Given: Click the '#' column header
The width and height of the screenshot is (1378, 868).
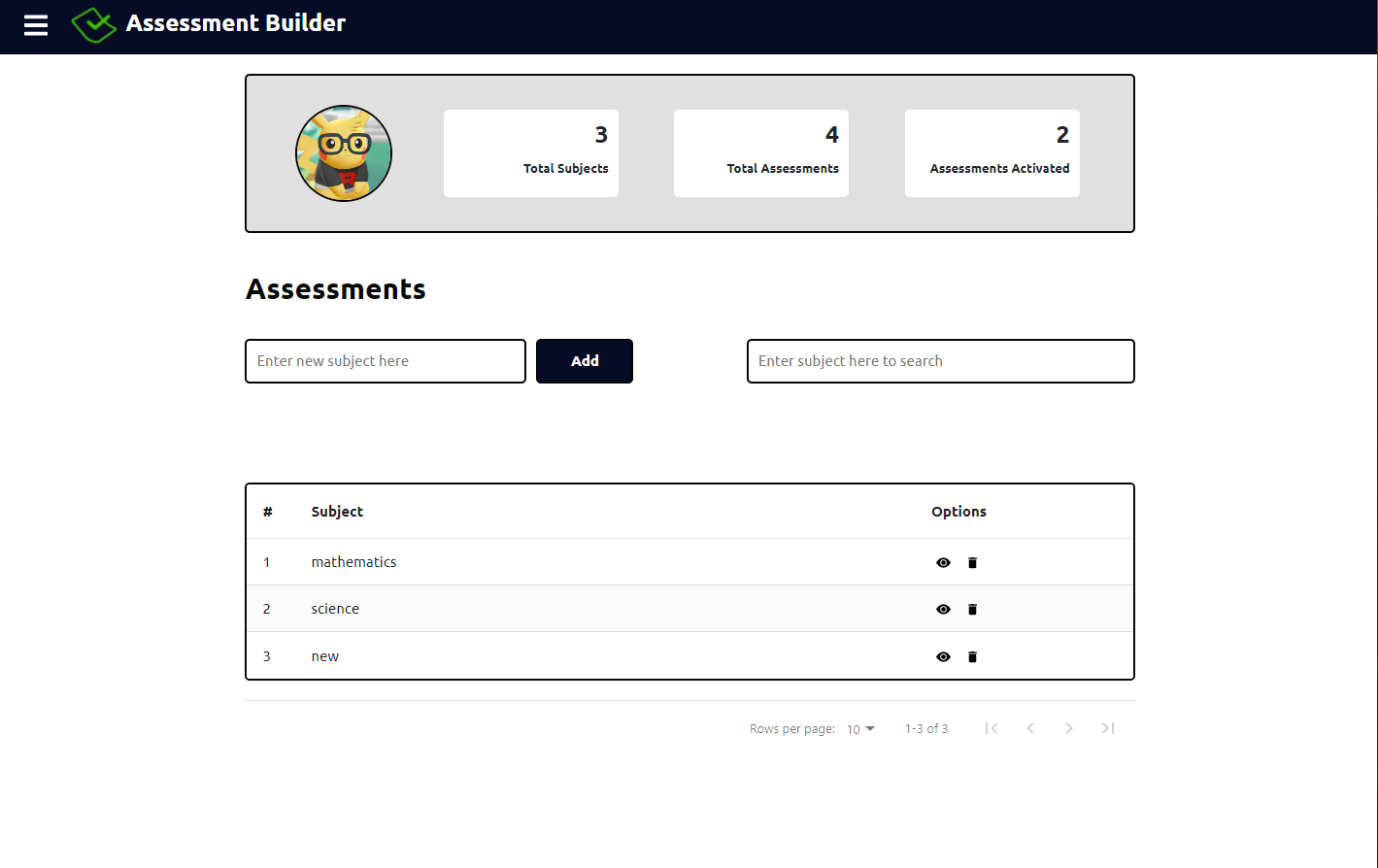Looking at the screenshot, I should coord(268,512).
